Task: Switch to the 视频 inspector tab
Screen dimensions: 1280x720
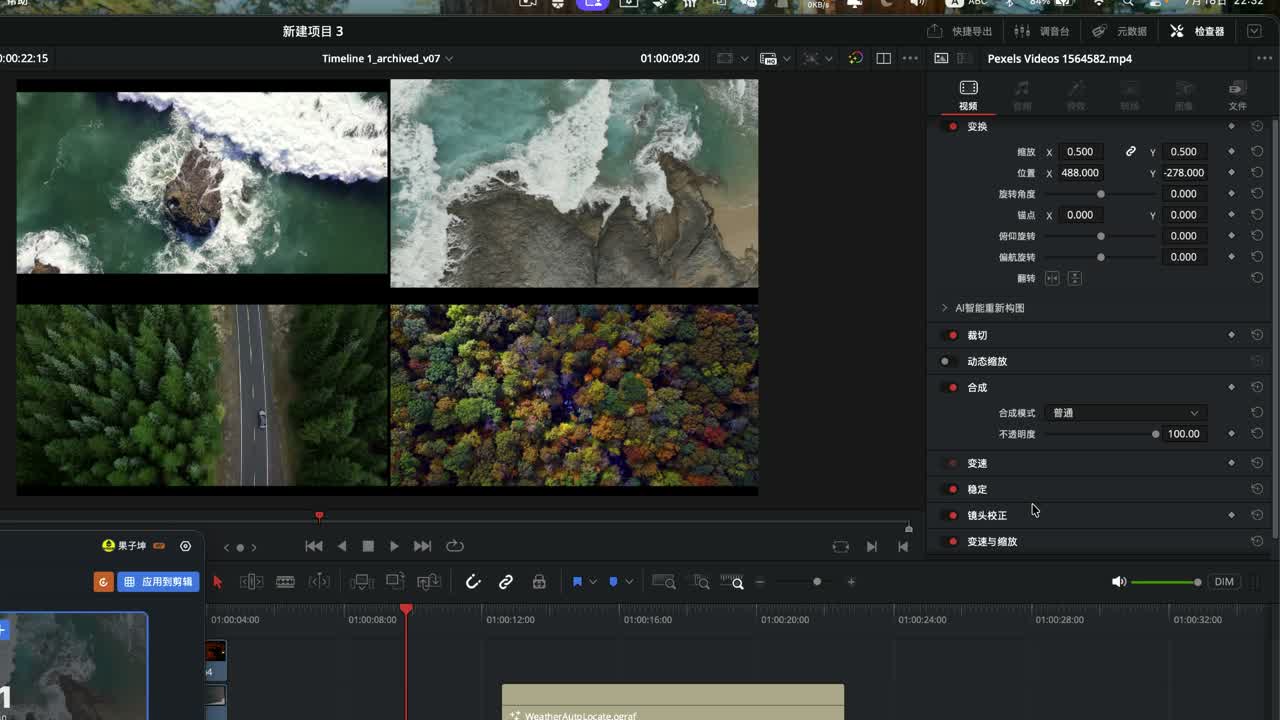Action: pos(968,95)
